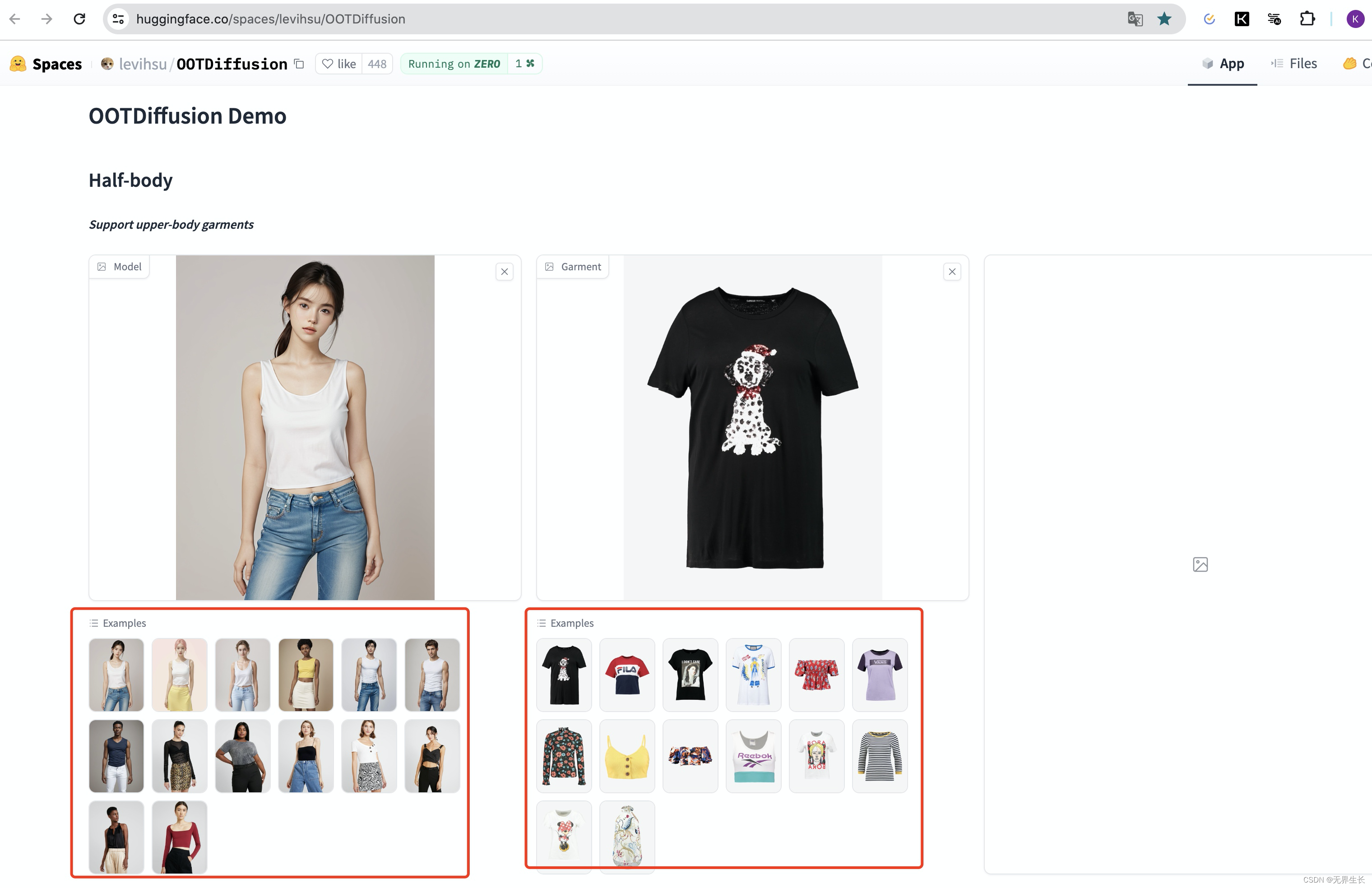Pick the yellow crop top garment example
This screenshot has height=888, width=1372.
[626, 755]
